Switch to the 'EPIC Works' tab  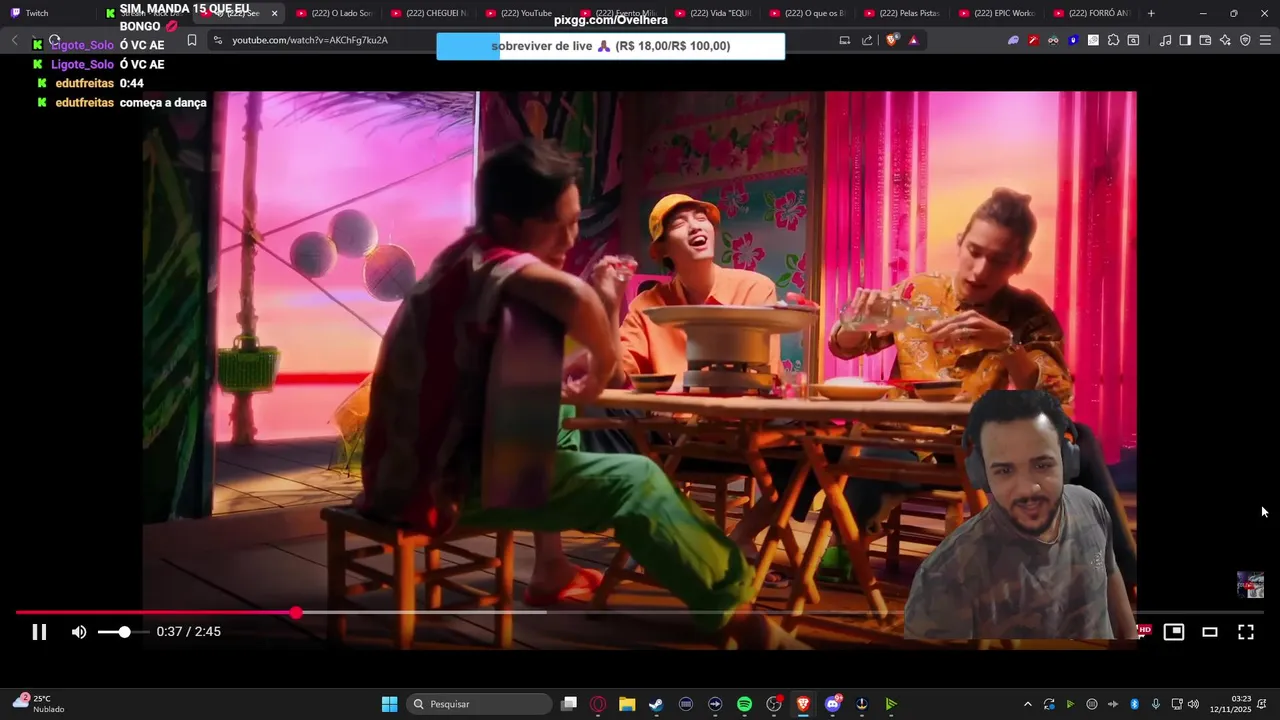click(x=998, y=13)
